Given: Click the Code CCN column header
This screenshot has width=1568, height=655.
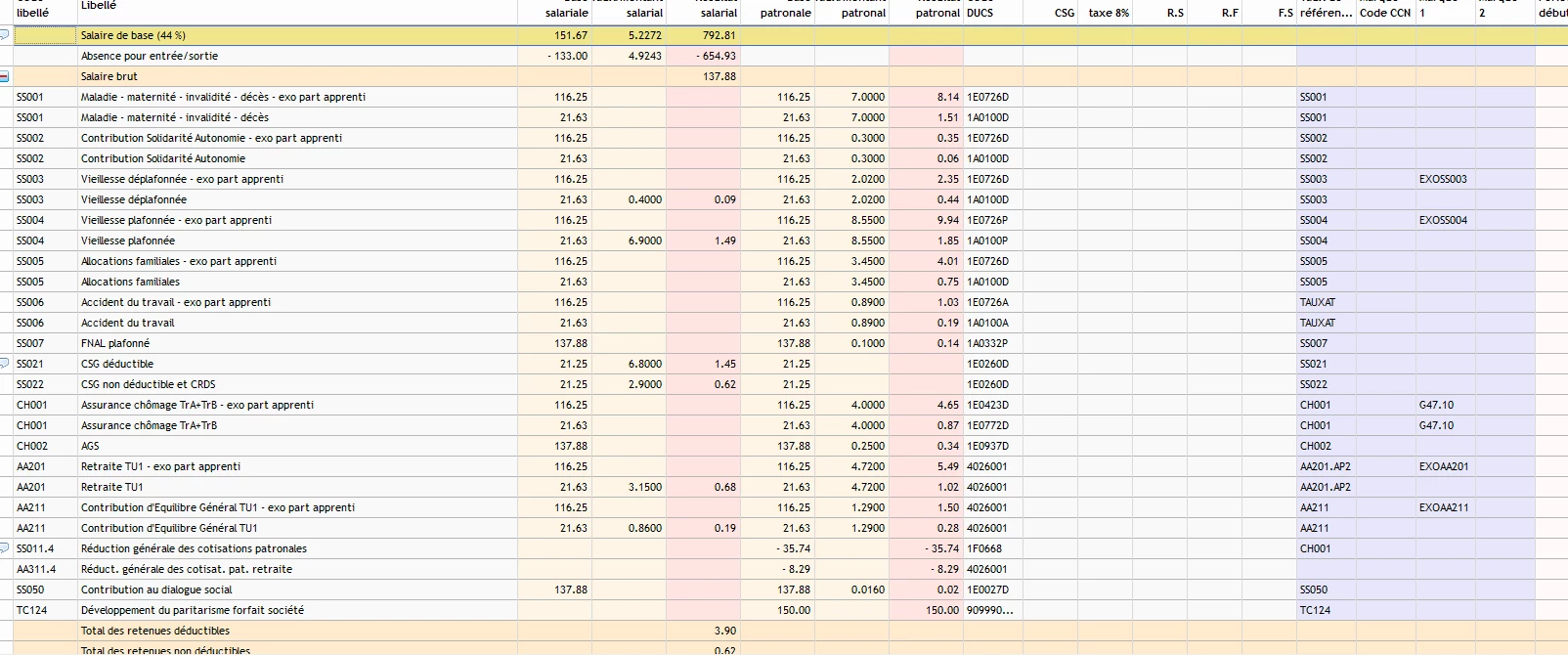Looking at the screenshot, I should point(1385,13).
